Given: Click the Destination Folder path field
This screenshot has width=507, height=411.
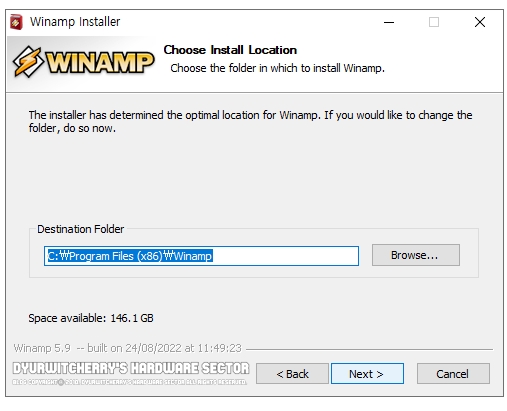Looking at the screenshot, I should point(201,256).
